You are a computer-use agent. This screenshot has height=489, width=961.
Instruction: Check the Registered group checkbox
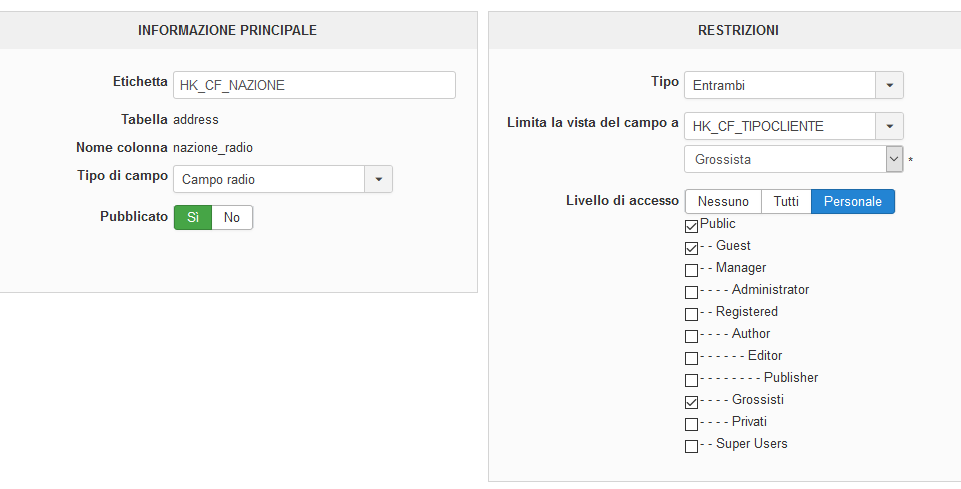pyautogui.click(x=692, y=314)
